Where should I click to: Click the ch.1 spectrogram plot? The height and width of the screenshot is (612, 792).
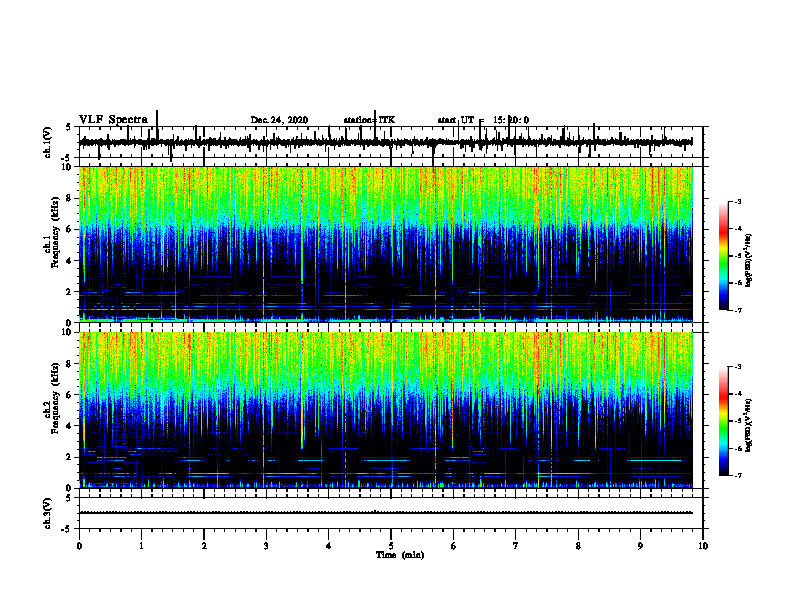point(386,244)
